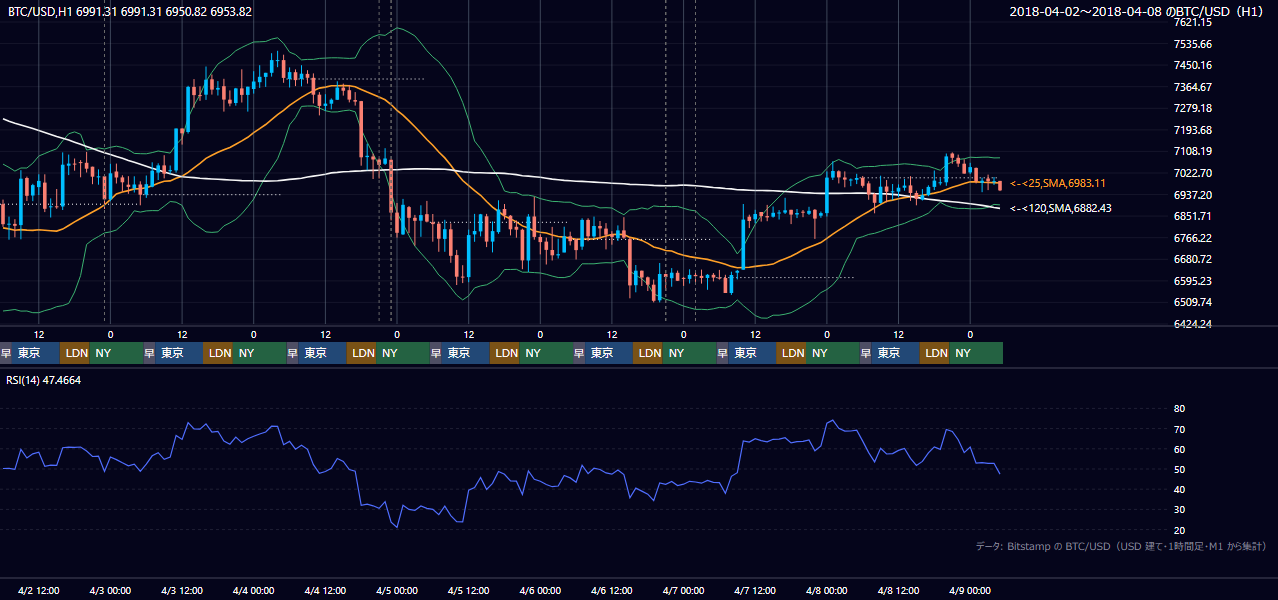Click price axis label 7108.19
Image resolution: width=1278 pixels, height=600 pixels.
(x=1193, y=151)
